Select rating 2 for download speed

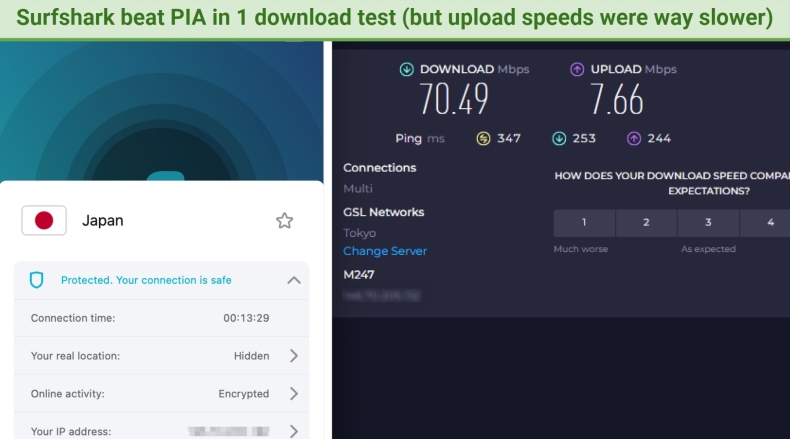coord(646,222)
